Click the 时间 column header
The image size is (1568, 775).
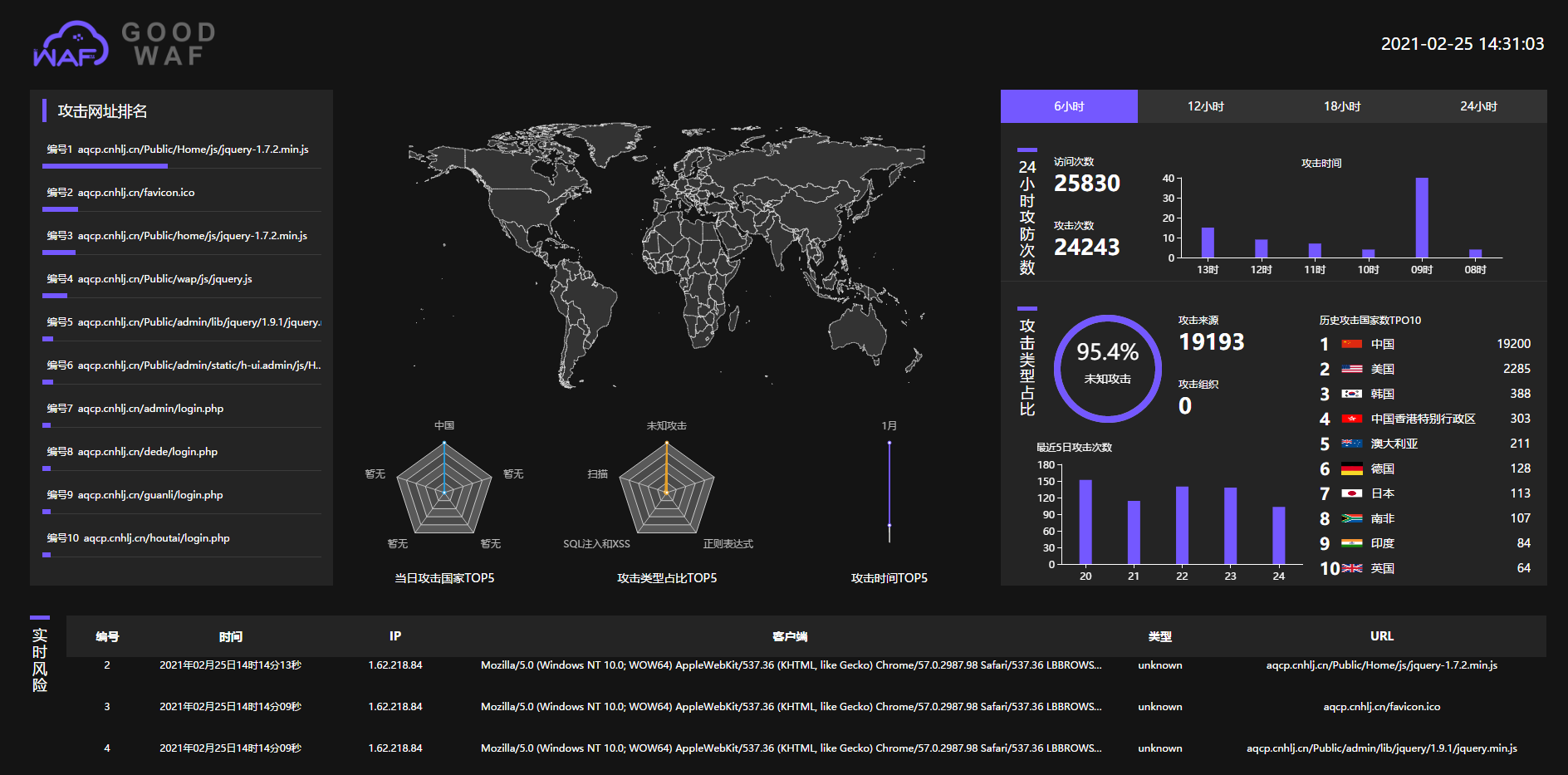[x=231, y=636]
